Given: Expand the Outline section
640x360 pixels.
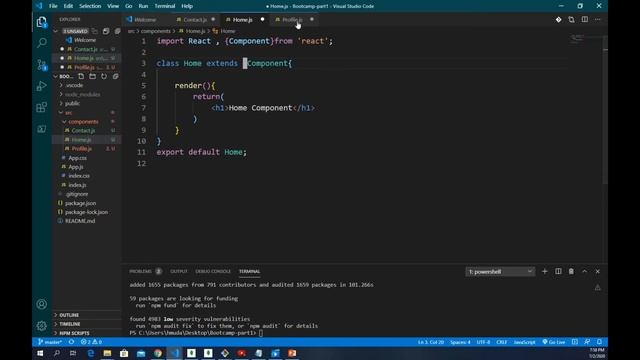Looking at the screenshot, I should point(69,315).
